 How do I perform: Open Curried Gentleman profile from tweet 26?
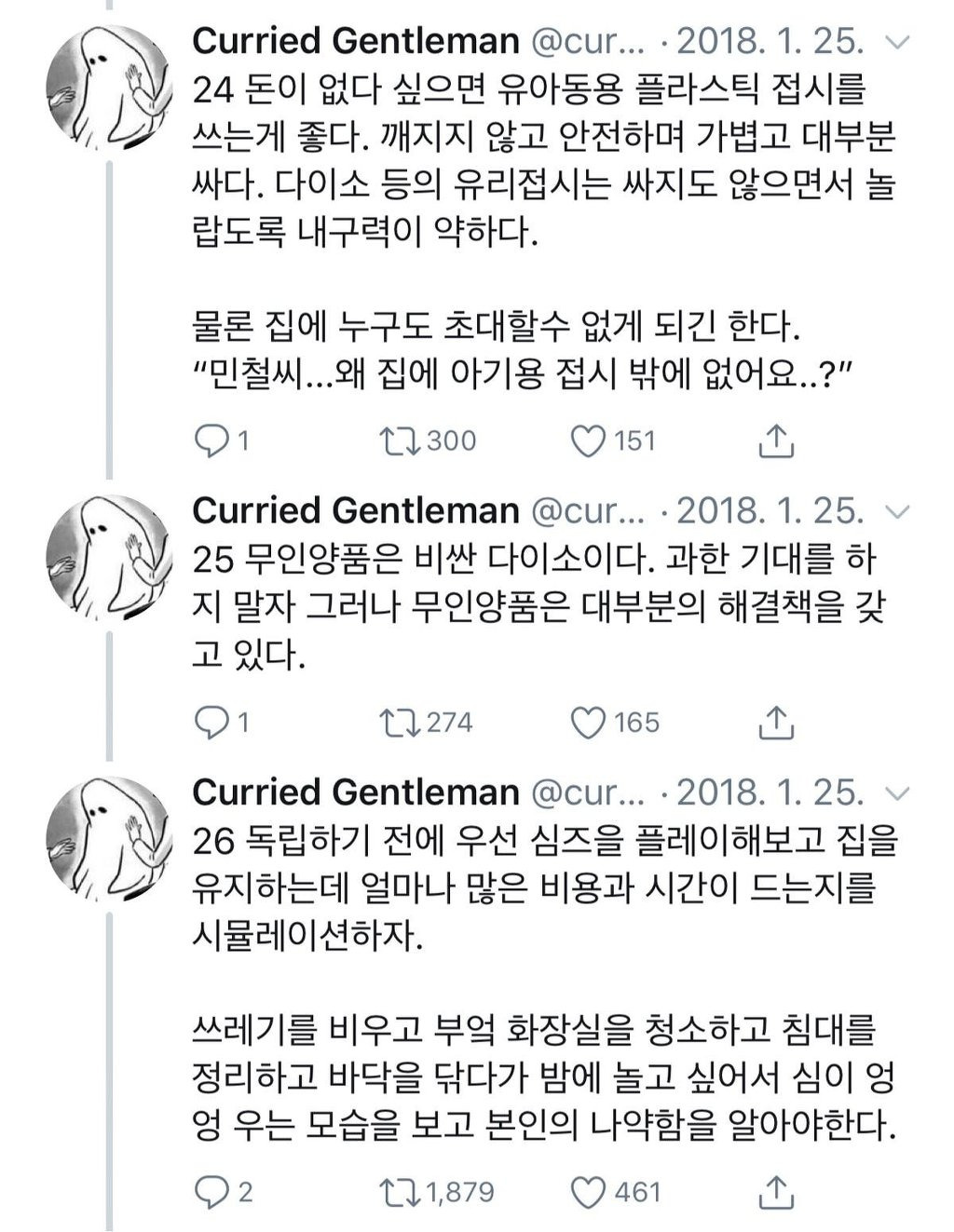355,792
